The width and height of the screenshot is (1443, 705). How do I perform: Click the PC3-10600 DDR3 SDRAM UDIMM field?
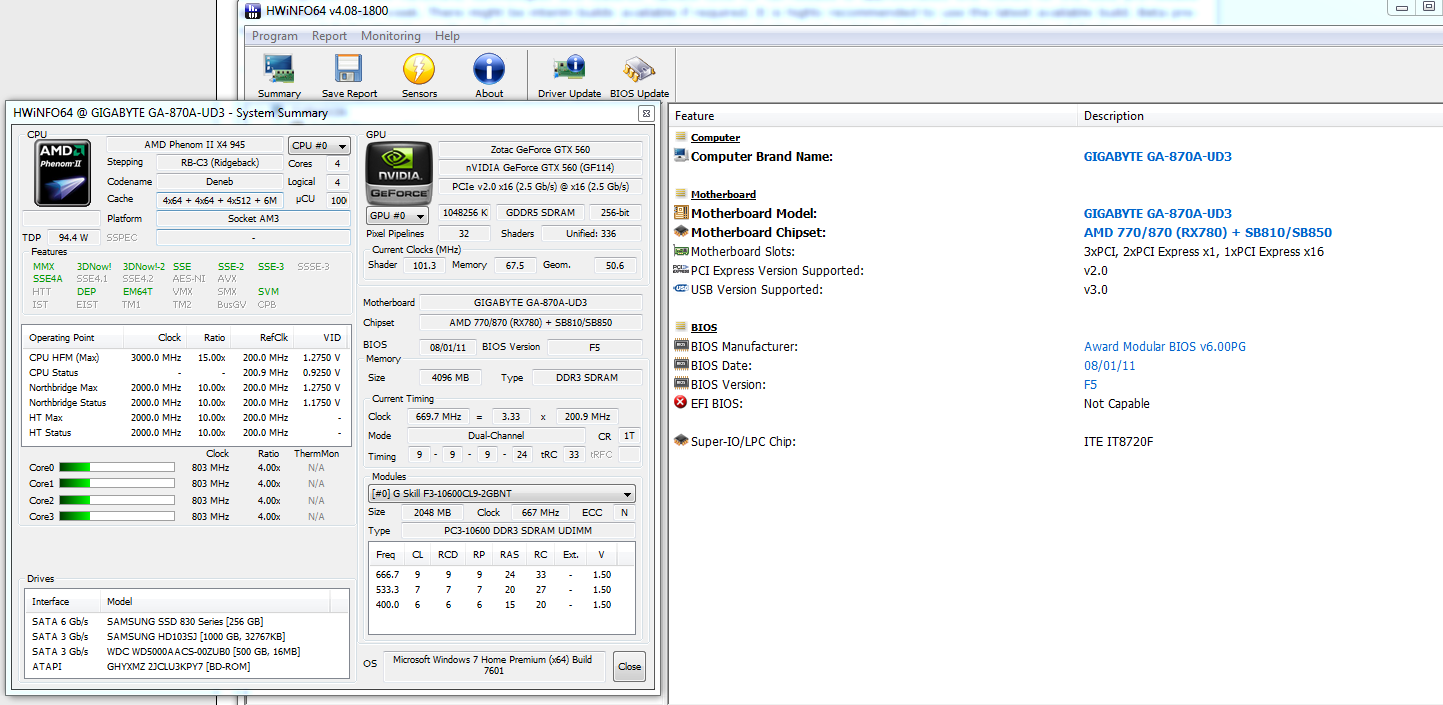(516, 531)
